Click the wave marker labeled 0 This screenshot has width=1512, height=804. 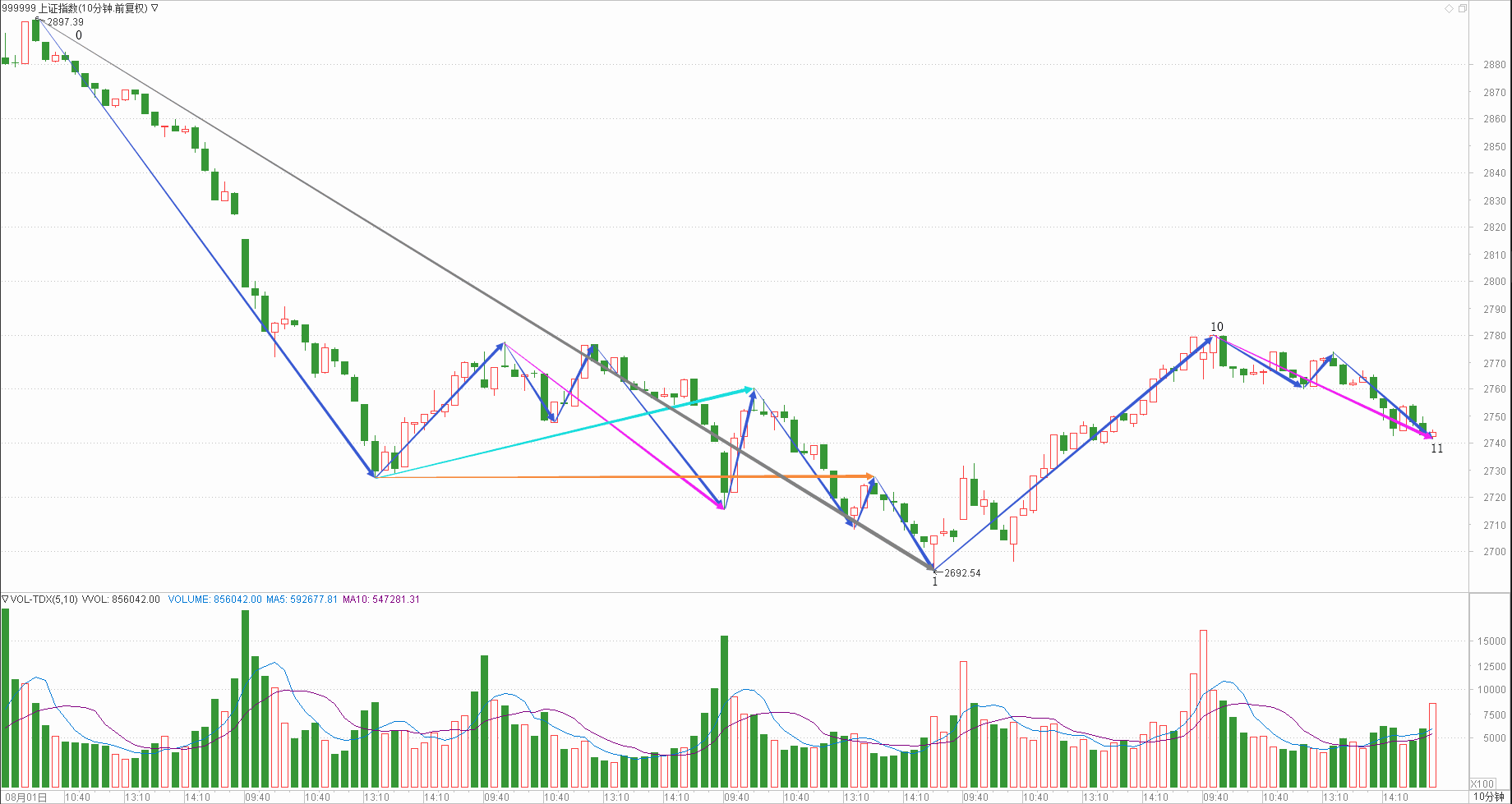(79, 35)
